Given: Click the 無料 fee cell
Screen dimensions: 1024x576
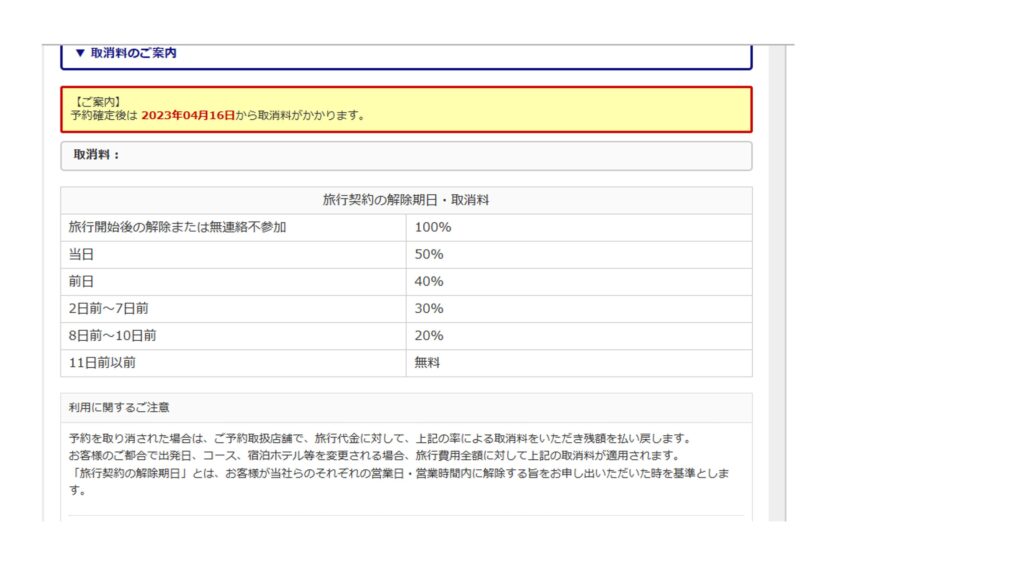Looking at the screenshot, I should pyautogui.click(x=427, y=362).
